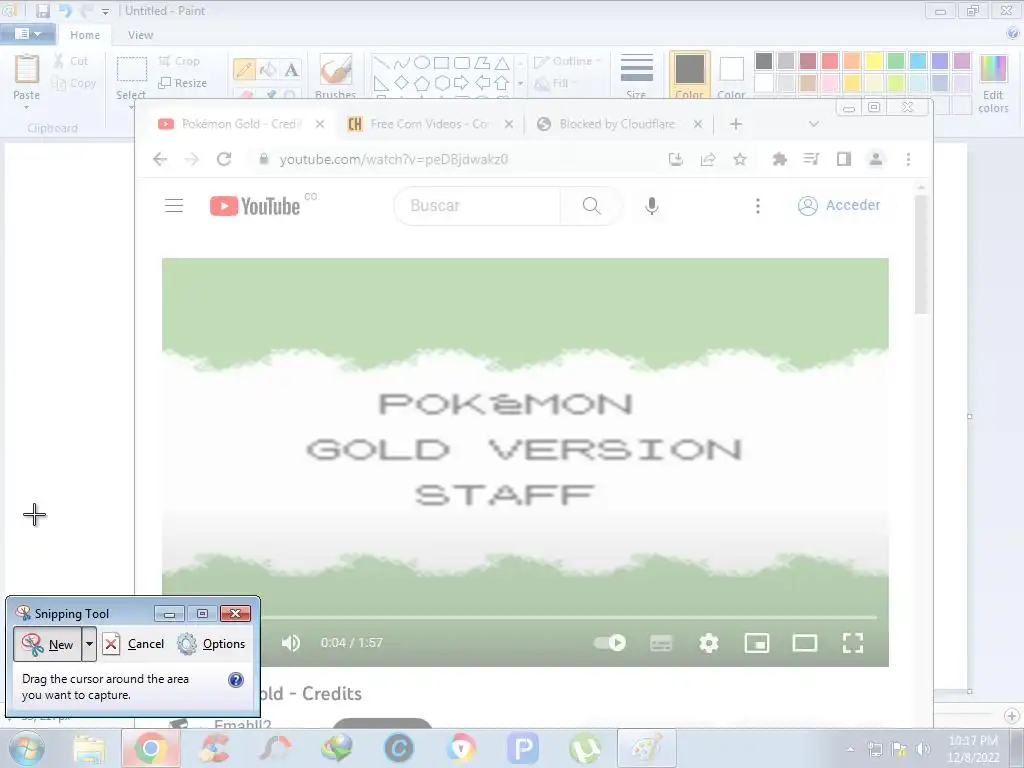Click the share page icon in address bar
This screenshot has width=1024, height=768.
click(x=708, y=159)
